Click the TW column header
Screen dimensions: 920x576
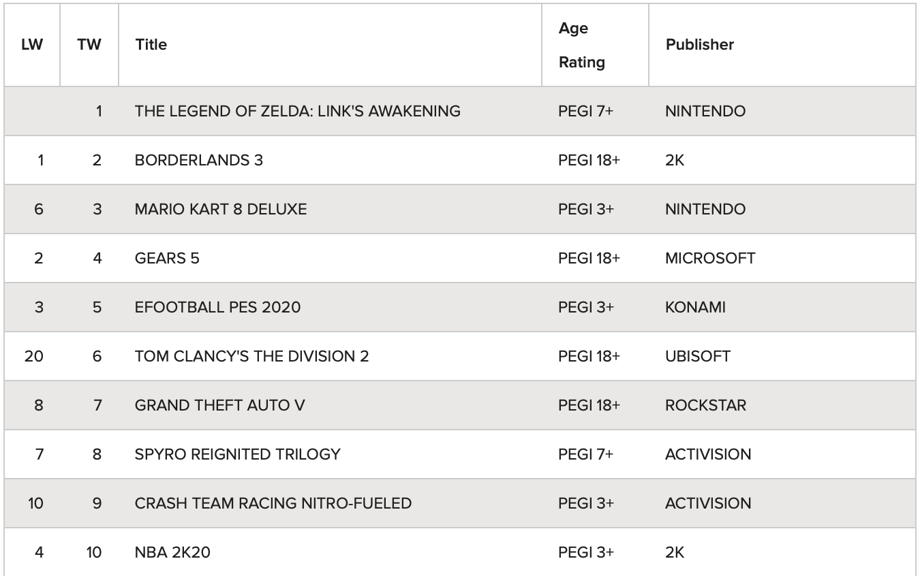[89, 45]
